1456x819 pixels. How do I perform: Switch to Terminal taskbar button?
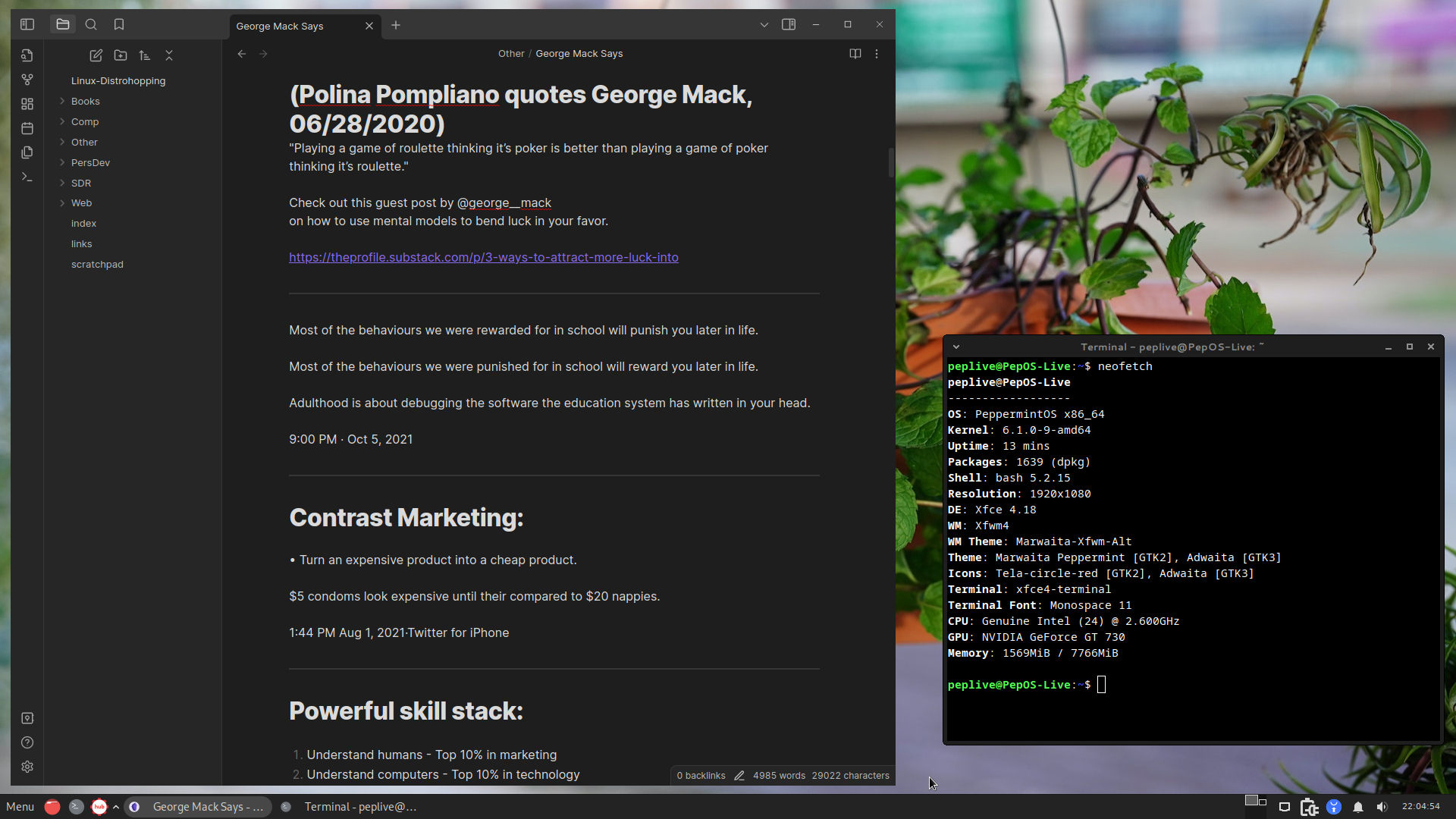coord(350,807)
